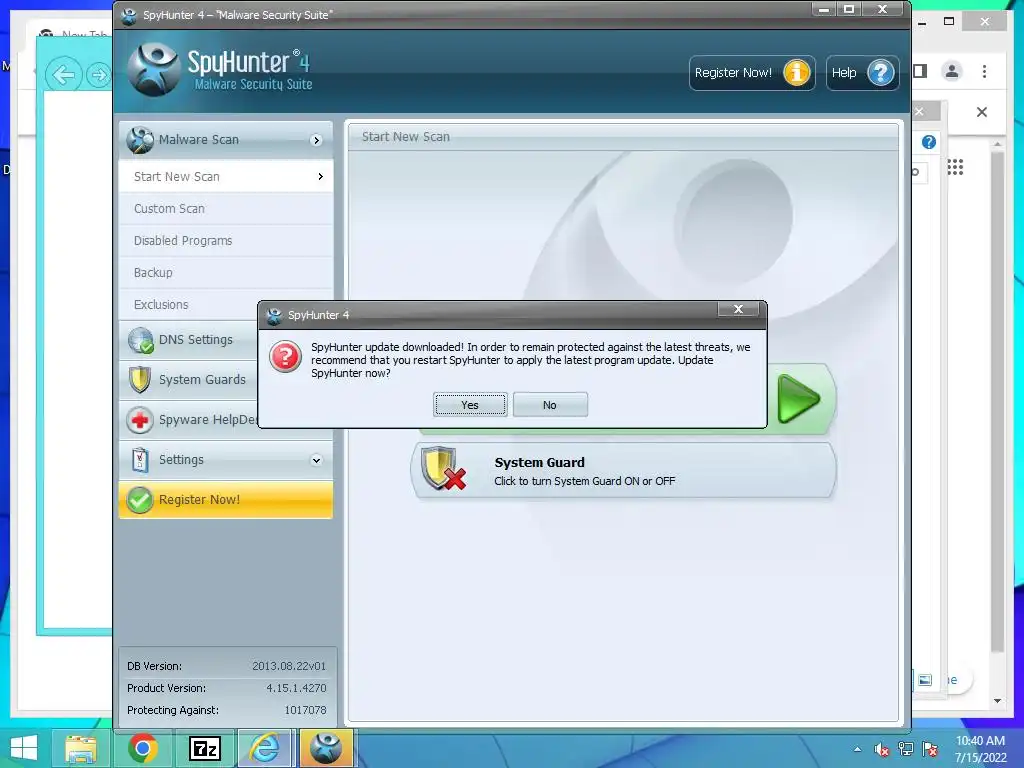Click the blue help icon in Chrome window
The width and height of the screenshot is (1024, 768).
929,142
